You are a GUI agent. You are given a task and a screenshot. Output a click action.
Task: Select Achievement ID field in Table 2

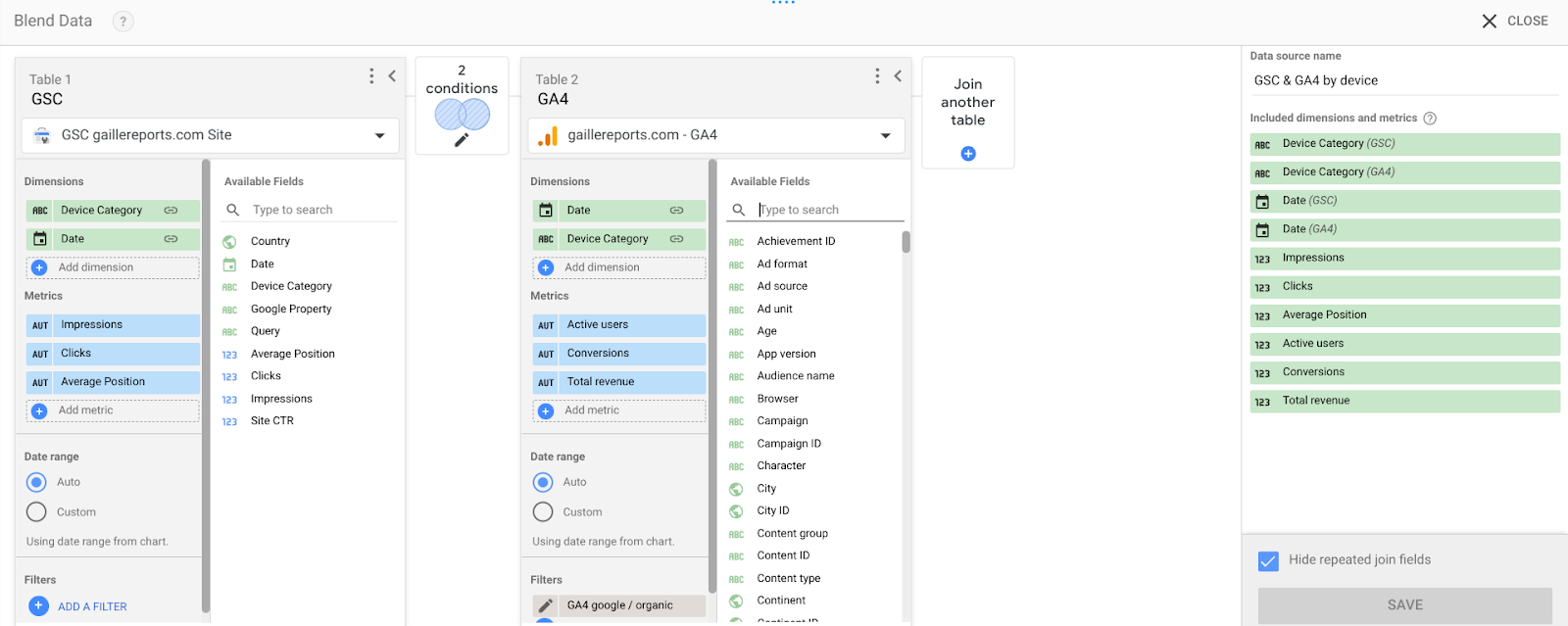(x=796, y=241)
